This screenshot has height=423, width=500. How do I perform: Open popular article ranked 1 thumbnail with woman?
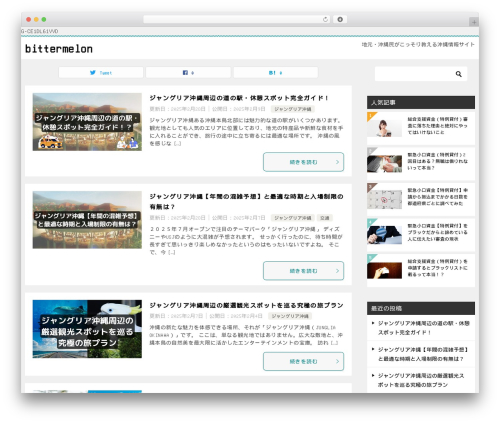[x=384, y=128]
